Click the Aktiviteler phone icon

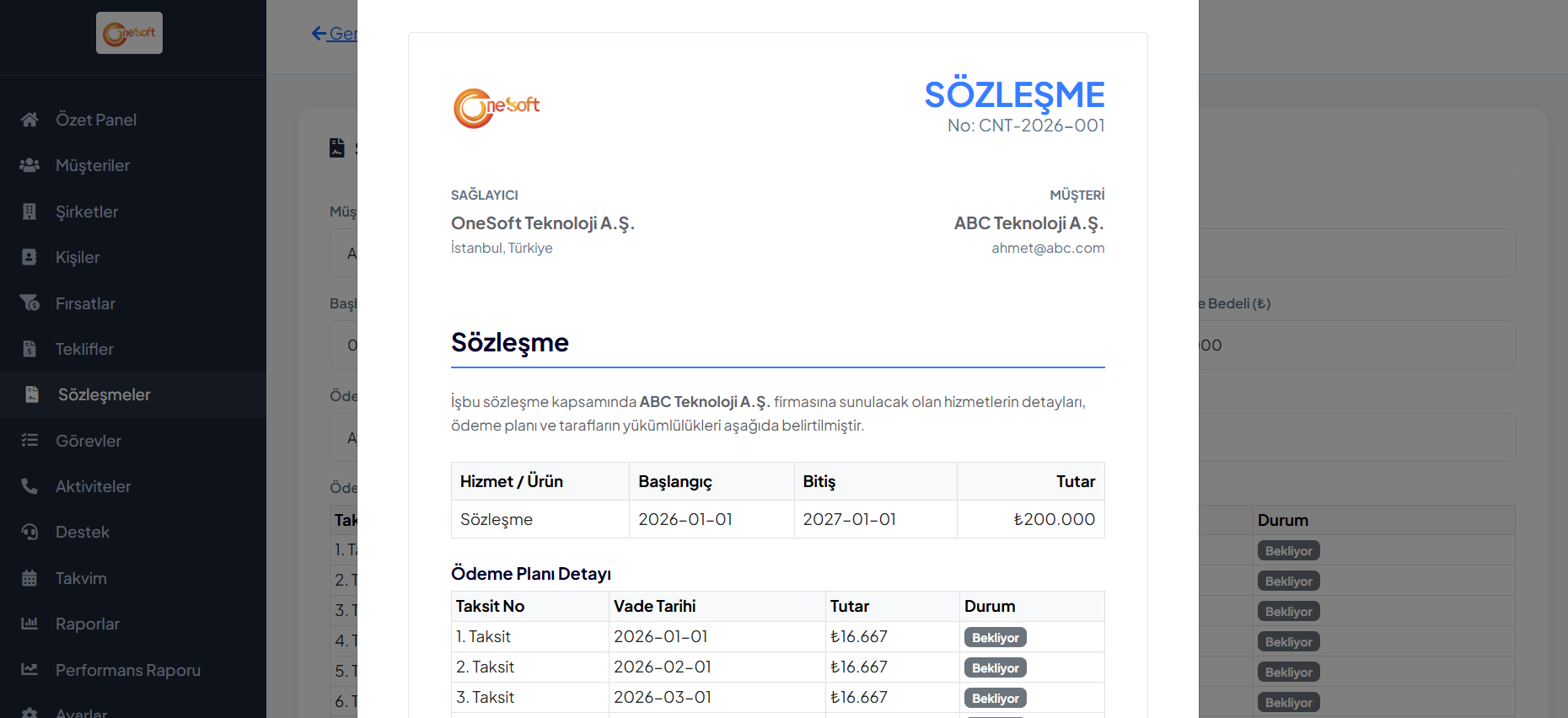30,486
